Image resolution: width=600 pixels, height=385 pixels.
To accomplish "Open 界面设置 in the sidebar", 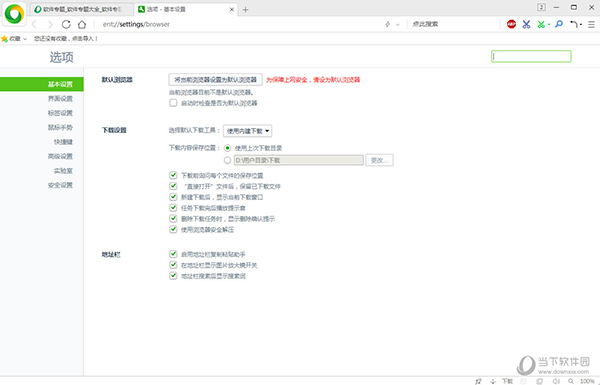I will coord(60,99).
